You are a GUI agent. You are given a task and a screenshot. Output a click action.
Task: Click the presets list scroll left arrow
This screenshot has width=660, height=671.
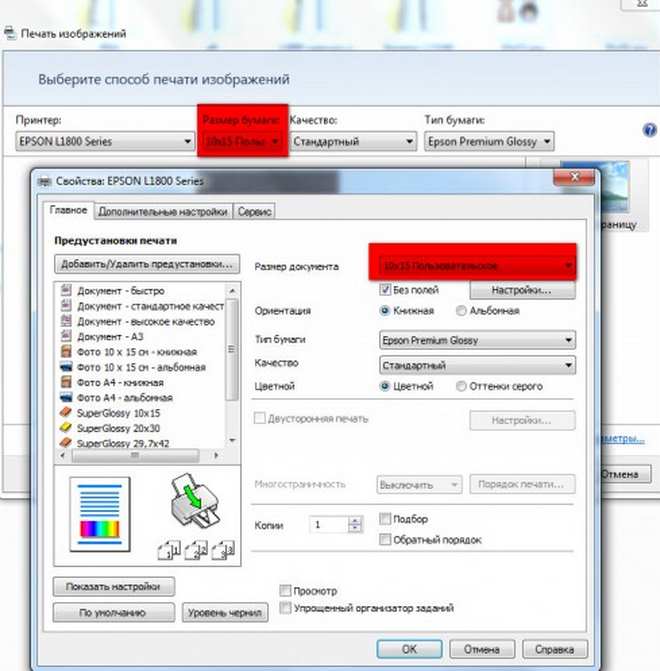point(62,455)
